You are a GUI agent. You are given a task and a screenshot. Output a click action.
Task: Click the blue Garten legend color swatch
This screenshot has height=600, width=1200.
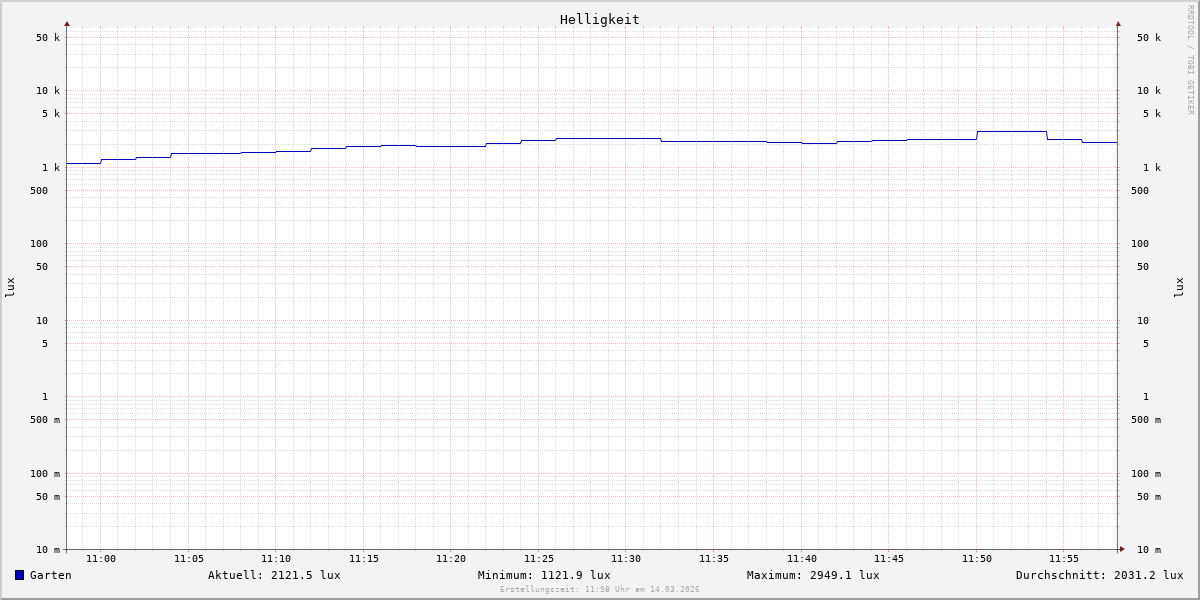coord(19,575)
